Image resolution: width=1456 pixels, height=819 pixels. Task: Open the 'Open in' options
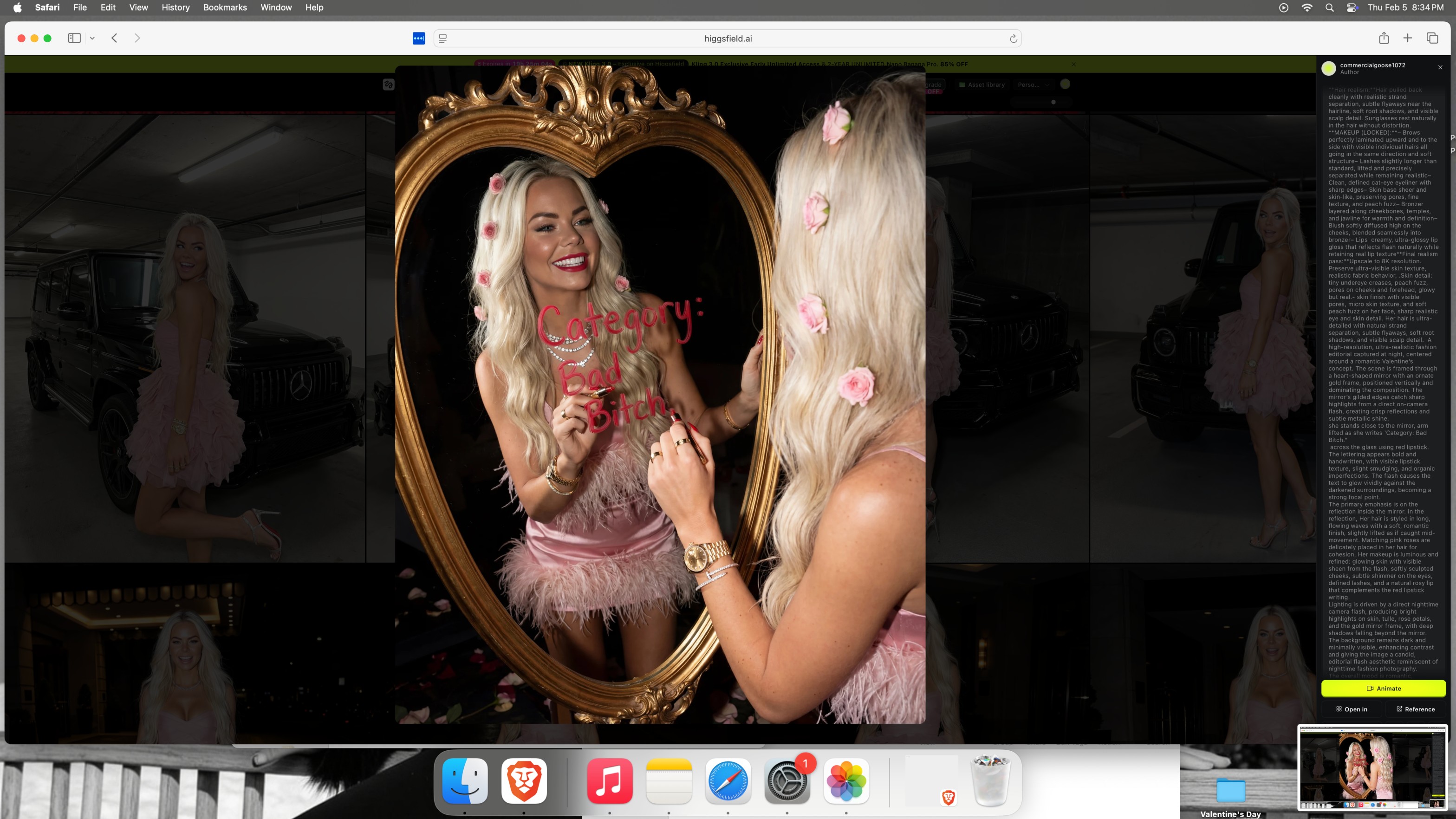click(1352, 709)
